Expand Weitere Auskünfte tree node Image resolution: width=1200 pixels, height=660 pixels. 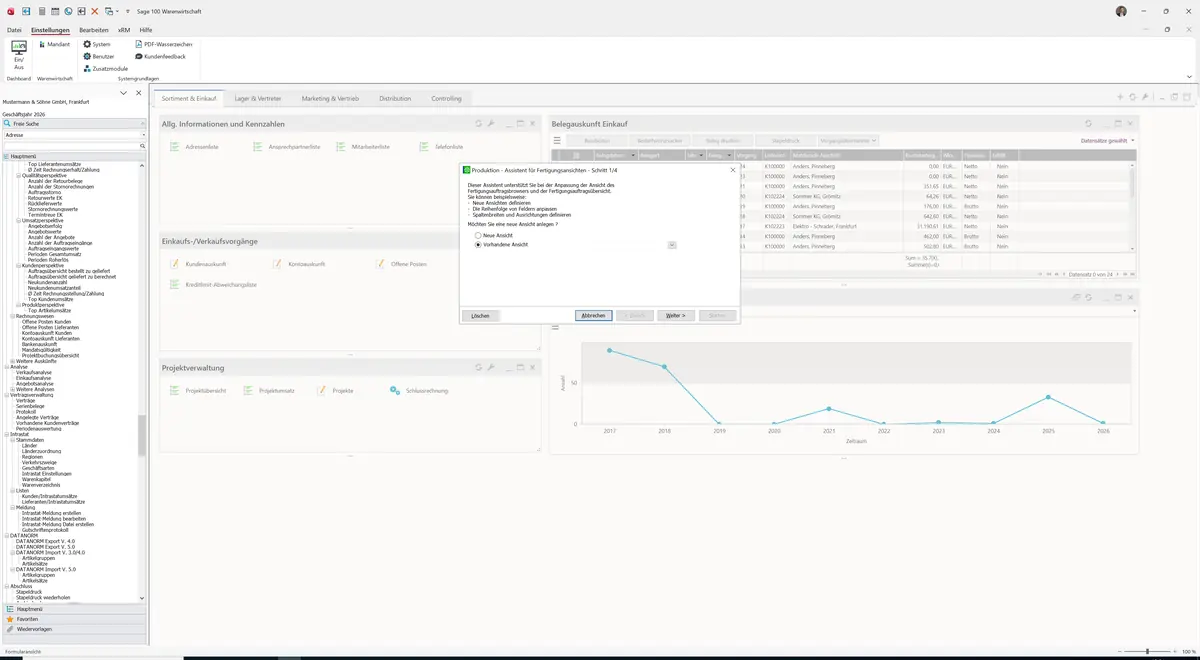12,361
